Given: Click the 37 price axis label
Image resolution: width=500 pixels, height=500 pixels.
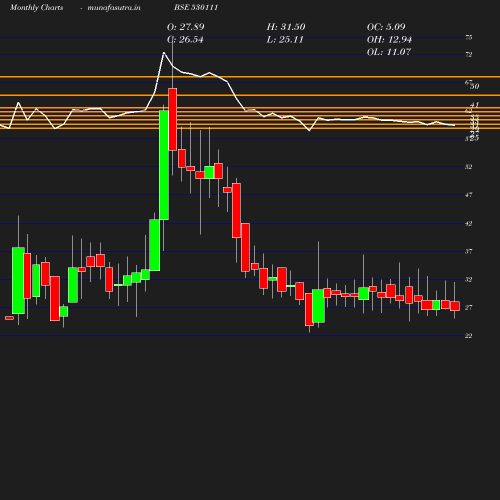Looking at the screenshot, I should pyautogui.click(x=469, y=251).
